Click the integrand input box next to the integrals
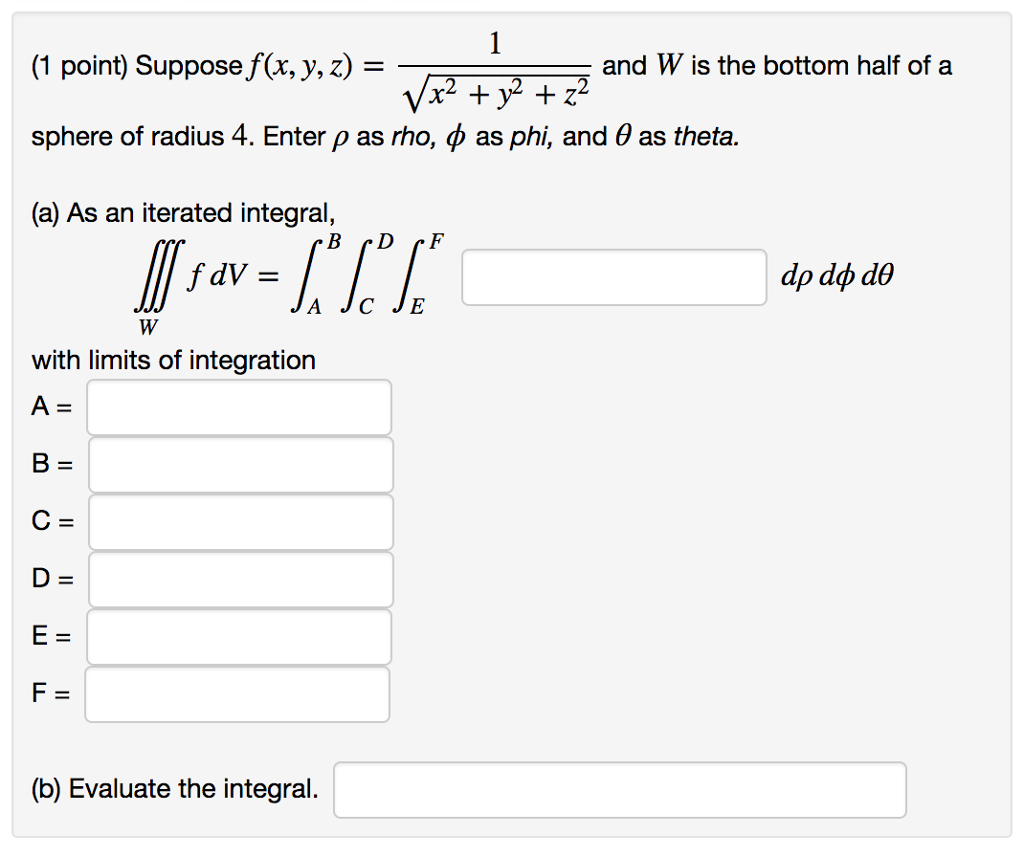The image size is (1024, 857). 613,277
